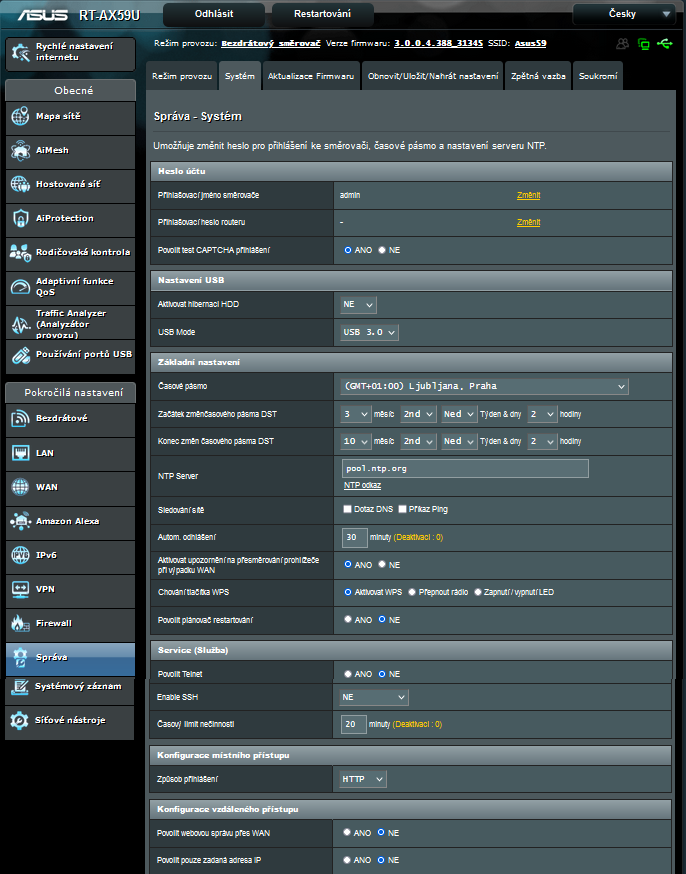Viewport: 686px width, 874px height.
Task: Open AiProtection shield icon
Action: 20,219
